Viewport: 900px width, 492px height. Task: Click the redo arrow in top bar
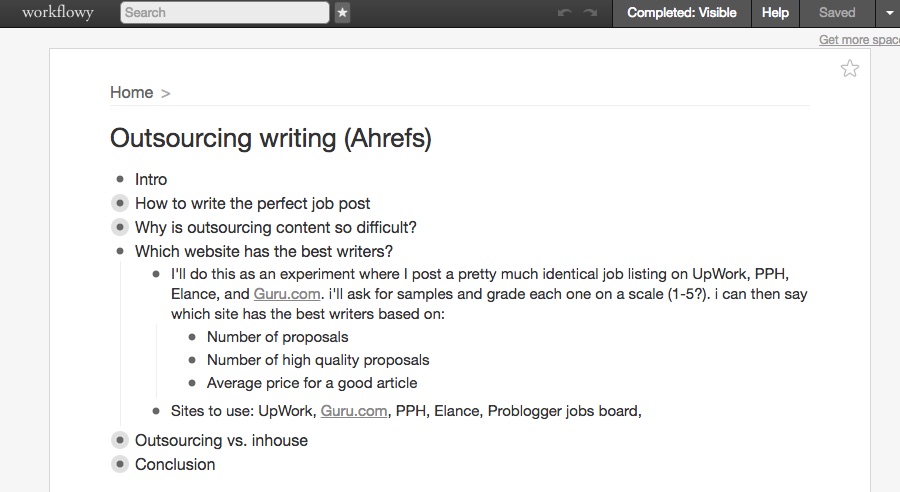coord(590,13)
